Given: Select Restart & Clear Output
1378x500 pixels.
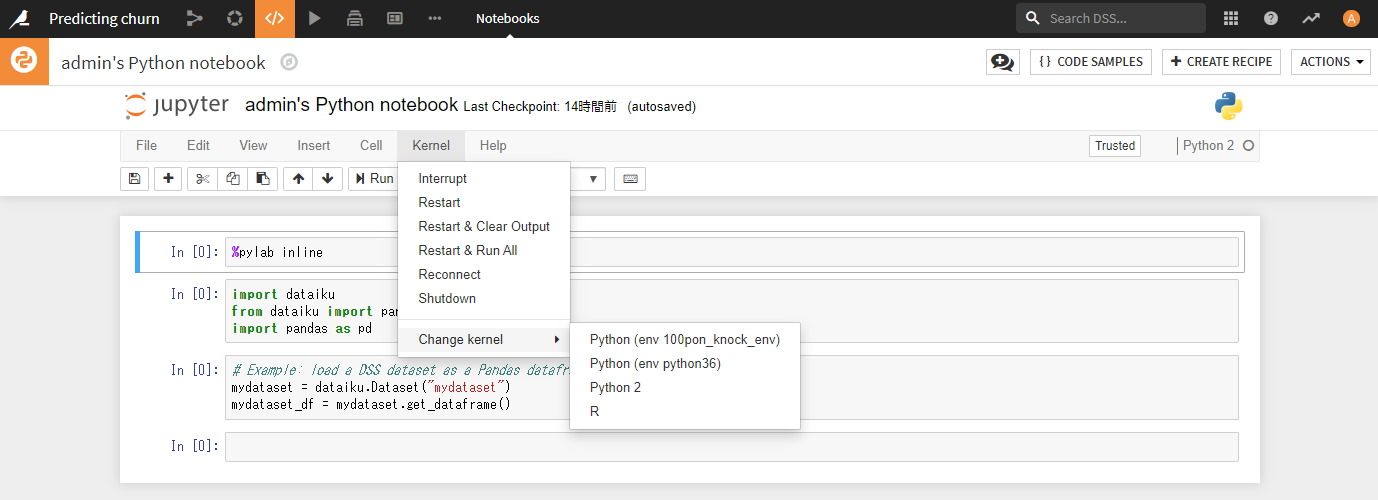Looking at the screenshot, I should pos(484,226).
